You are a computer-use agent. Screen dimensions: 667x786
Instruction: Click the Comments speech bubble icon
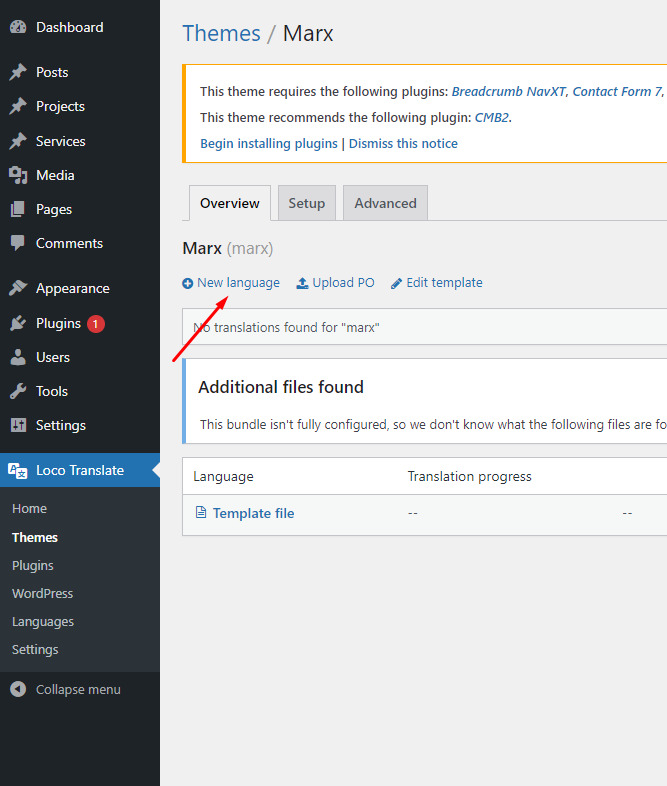[x=18, y=243]
